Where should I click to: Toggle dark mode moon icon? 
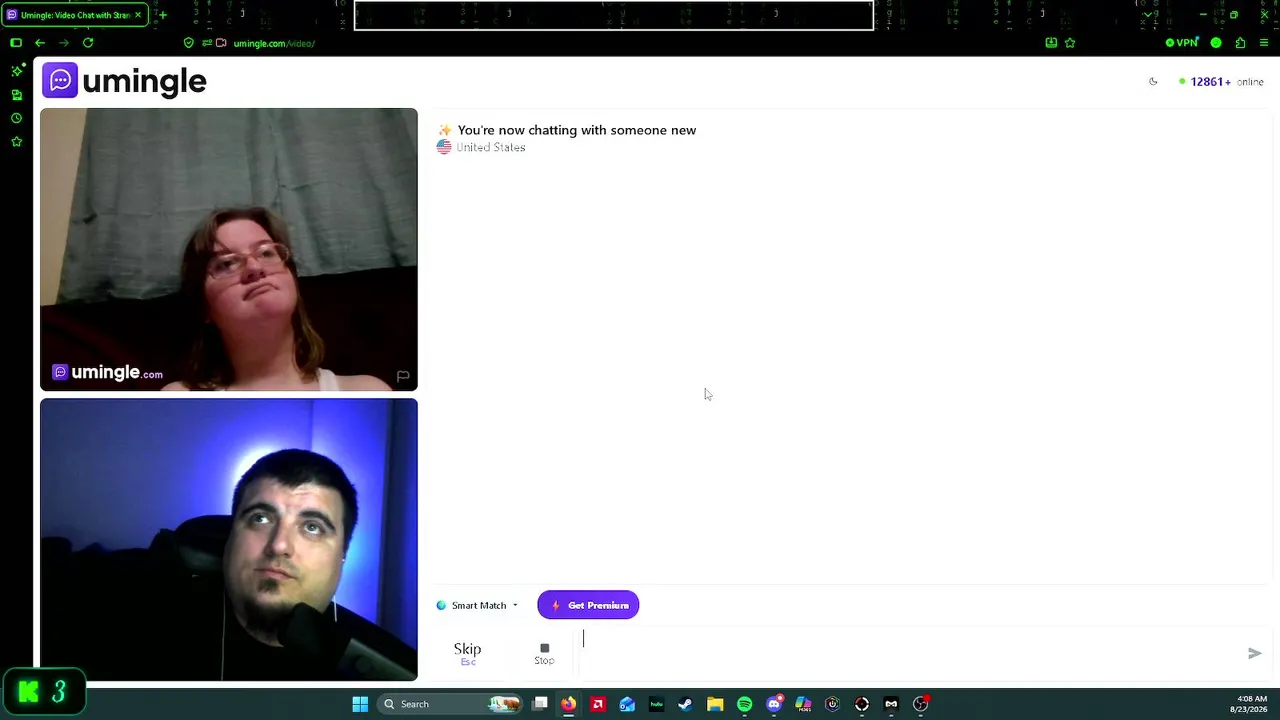pyautogui.click(x=1153, y=82)
